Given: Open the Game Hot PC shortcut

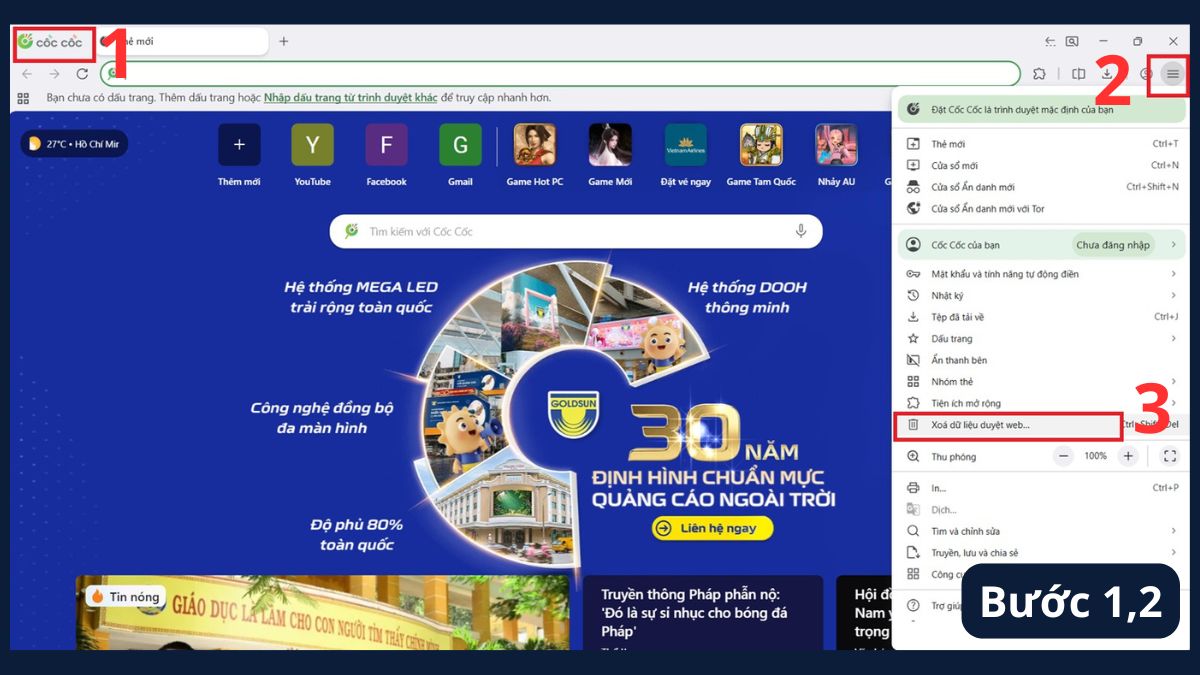Looking at the screenshot, I should 535,154.
